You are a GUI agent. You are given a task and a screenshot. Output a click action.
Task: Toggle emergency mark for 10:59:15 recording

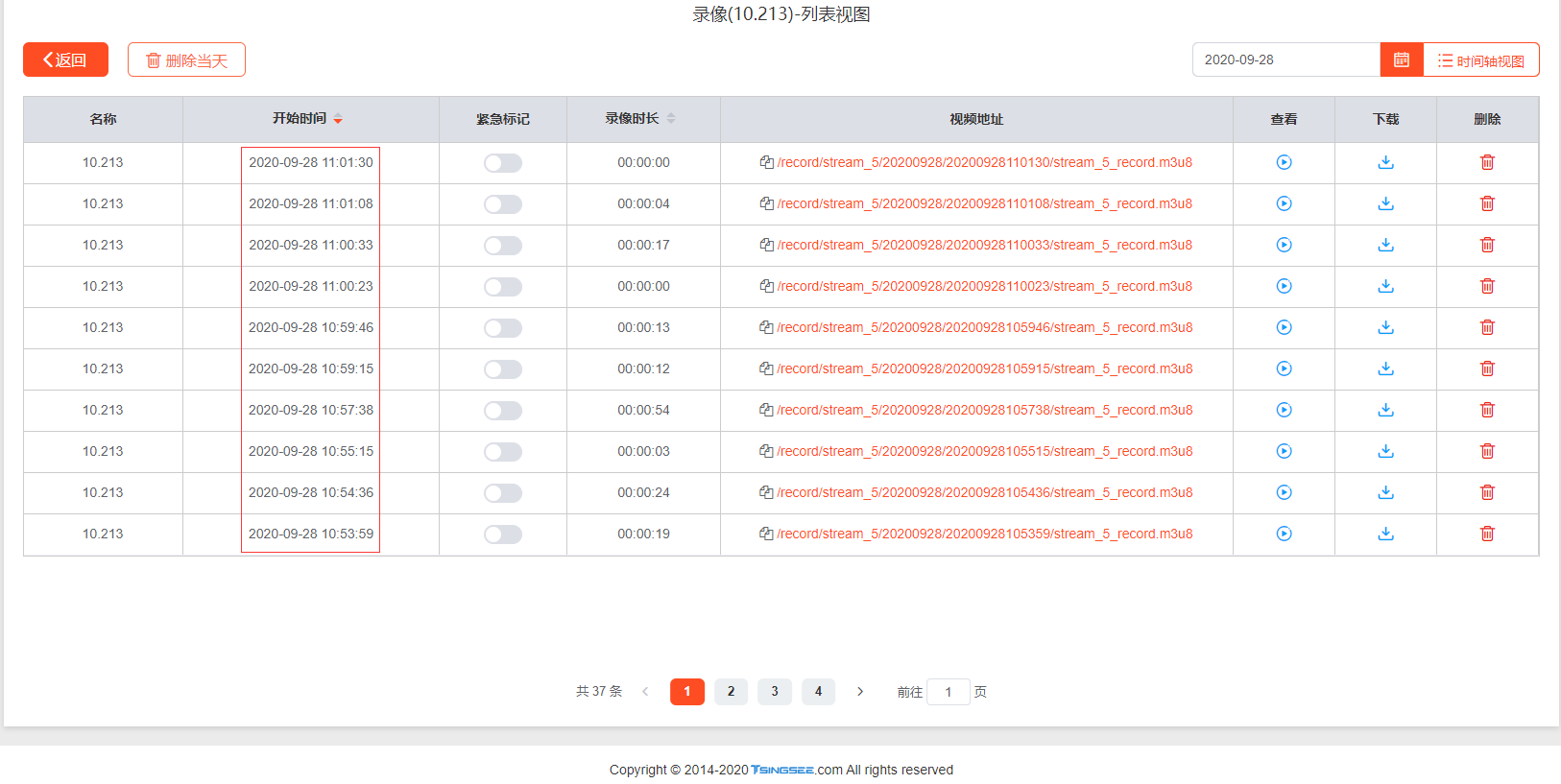point(503,369)
